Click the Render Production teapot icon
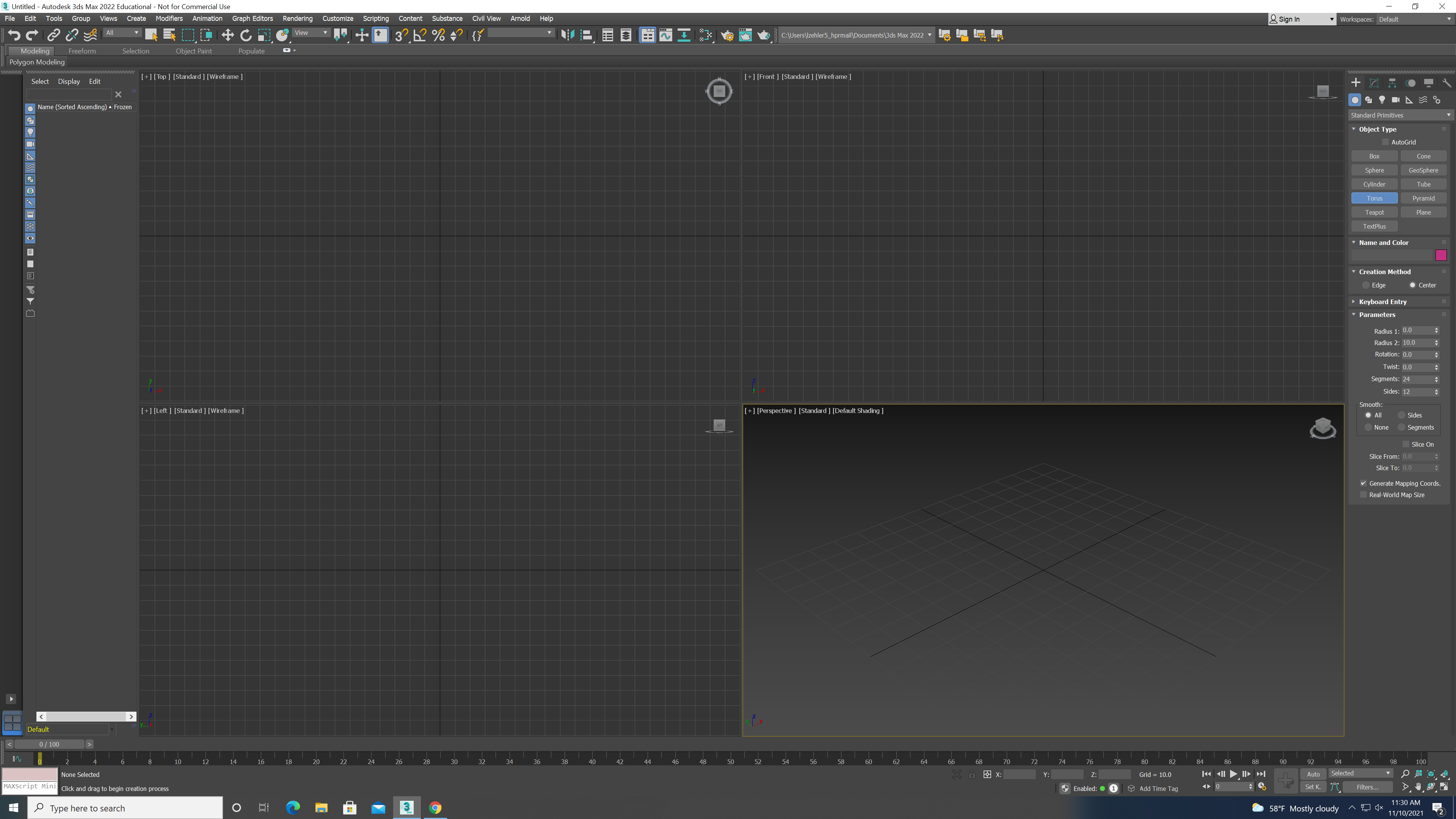Screen dimensions: 1456x819 point(764,35)
